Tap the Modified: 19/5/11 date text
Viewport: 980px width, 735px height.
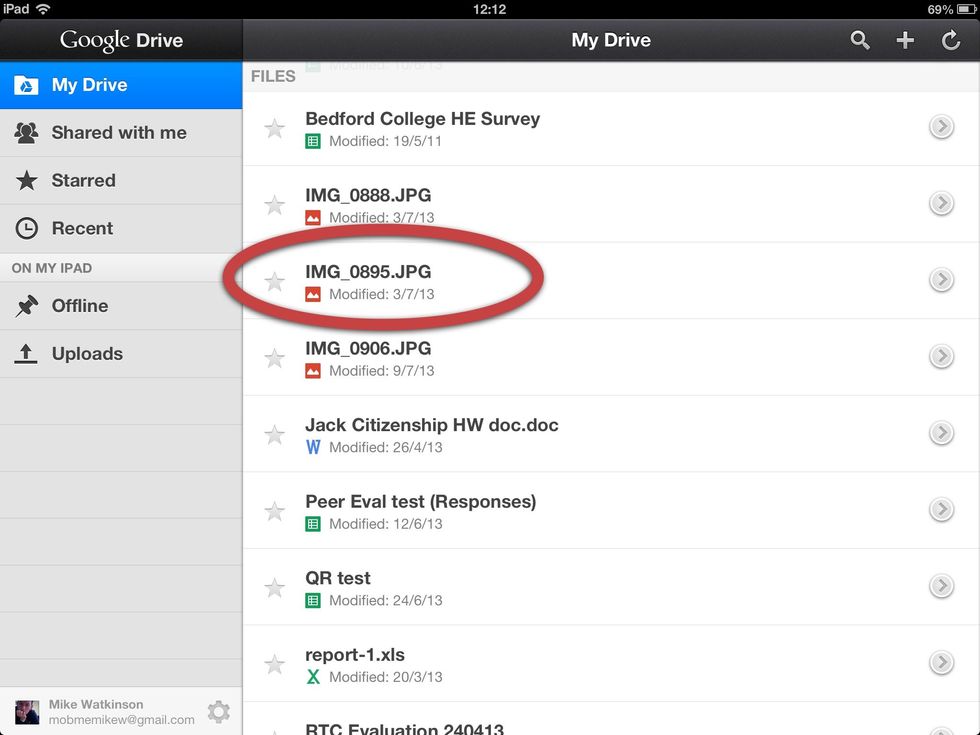(386, 141)
